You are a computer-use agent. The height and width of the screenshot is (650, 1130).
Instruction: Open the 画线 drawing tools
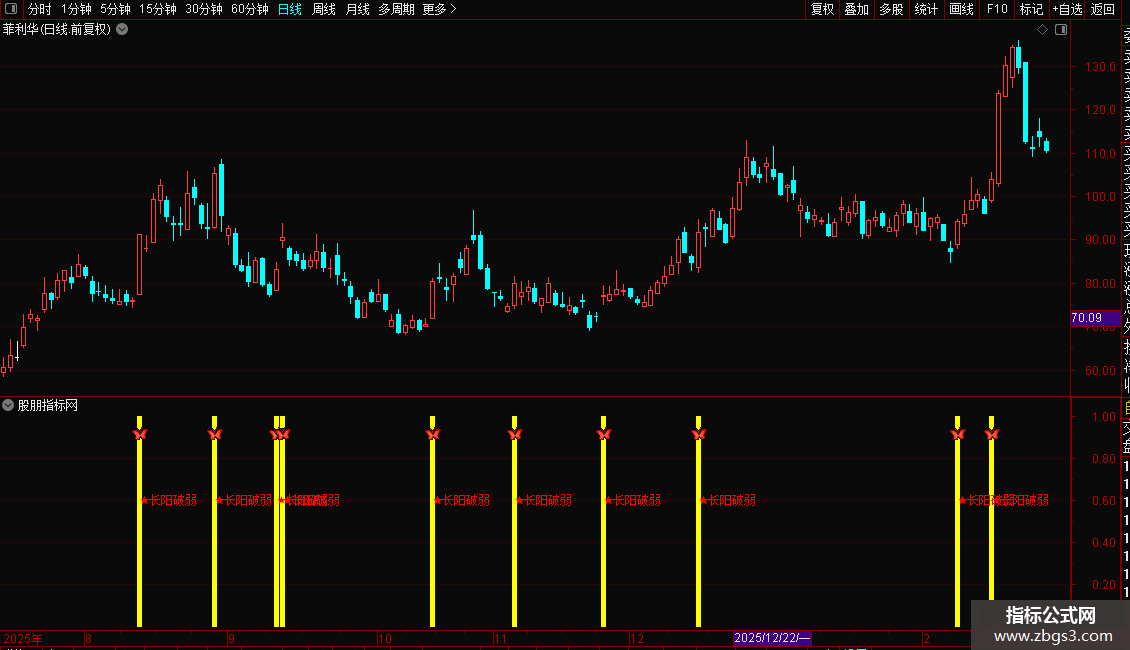click(961, 9)
